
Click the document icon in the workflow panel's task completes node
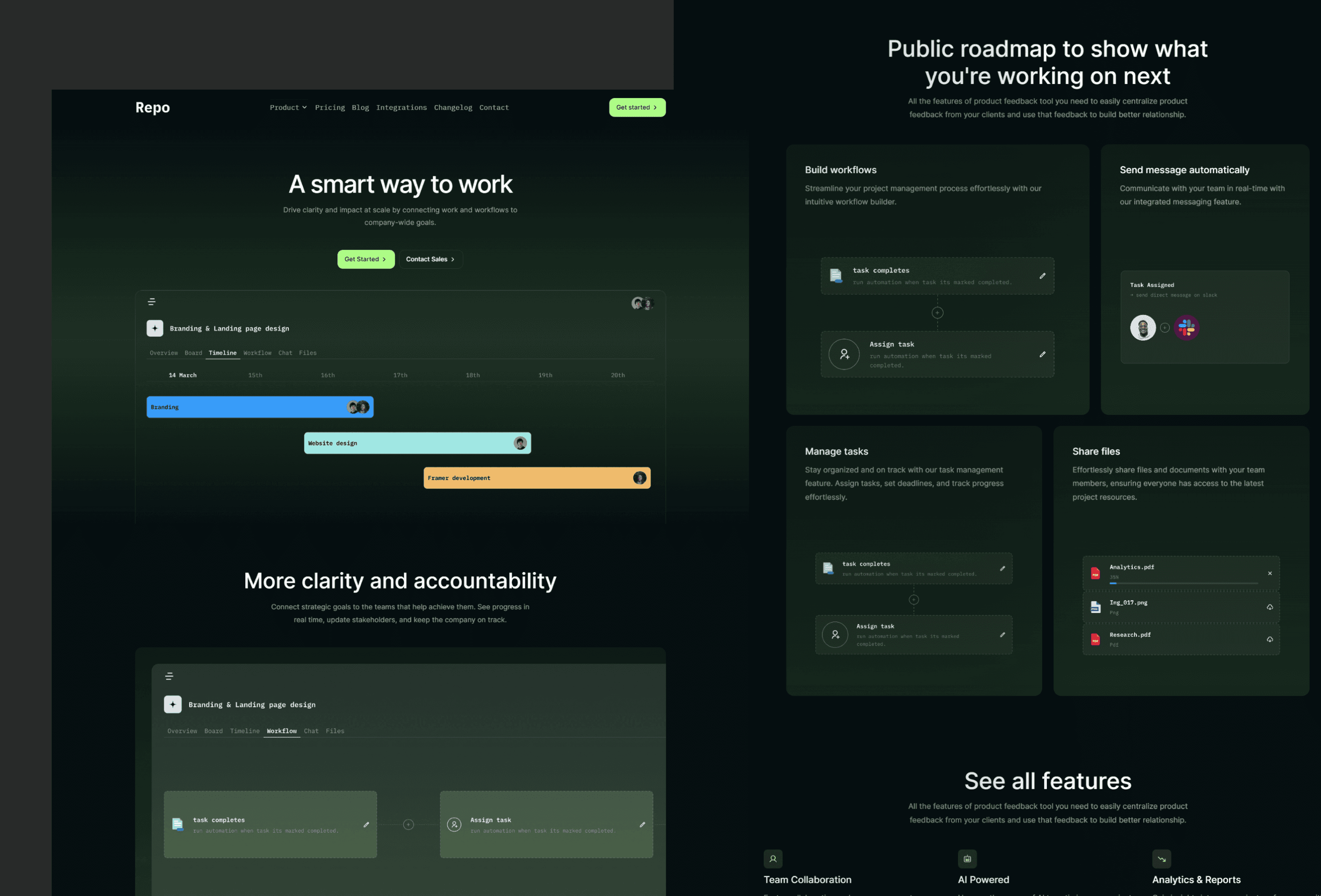coord(178,824)
